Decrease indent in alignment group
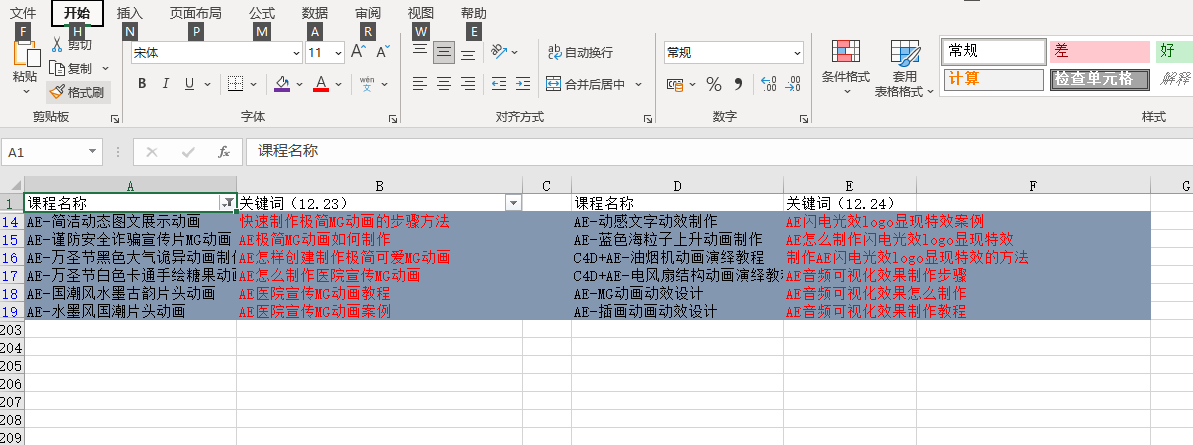Image resolution: width=1193 pixels, height=445 pixels. 498,84
